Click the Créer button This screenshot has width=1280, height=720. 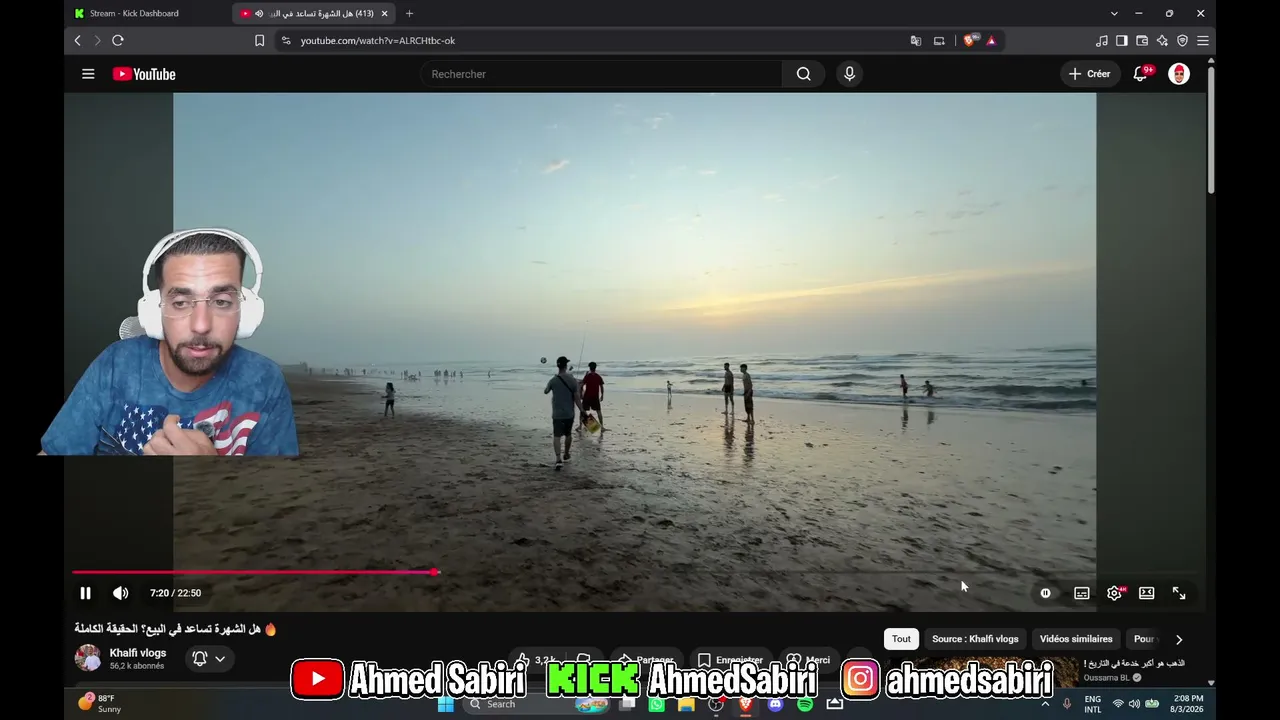click(1089, 74)
